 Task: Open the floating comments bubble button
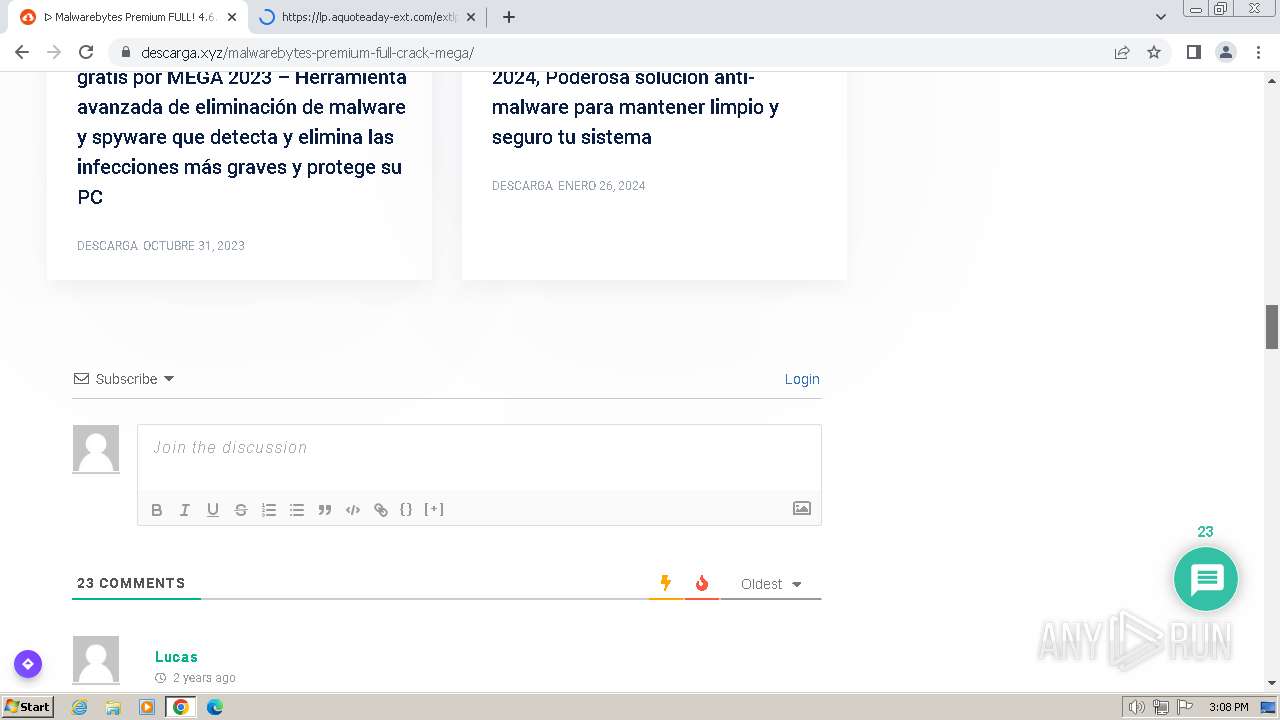tap(1206, 579)
